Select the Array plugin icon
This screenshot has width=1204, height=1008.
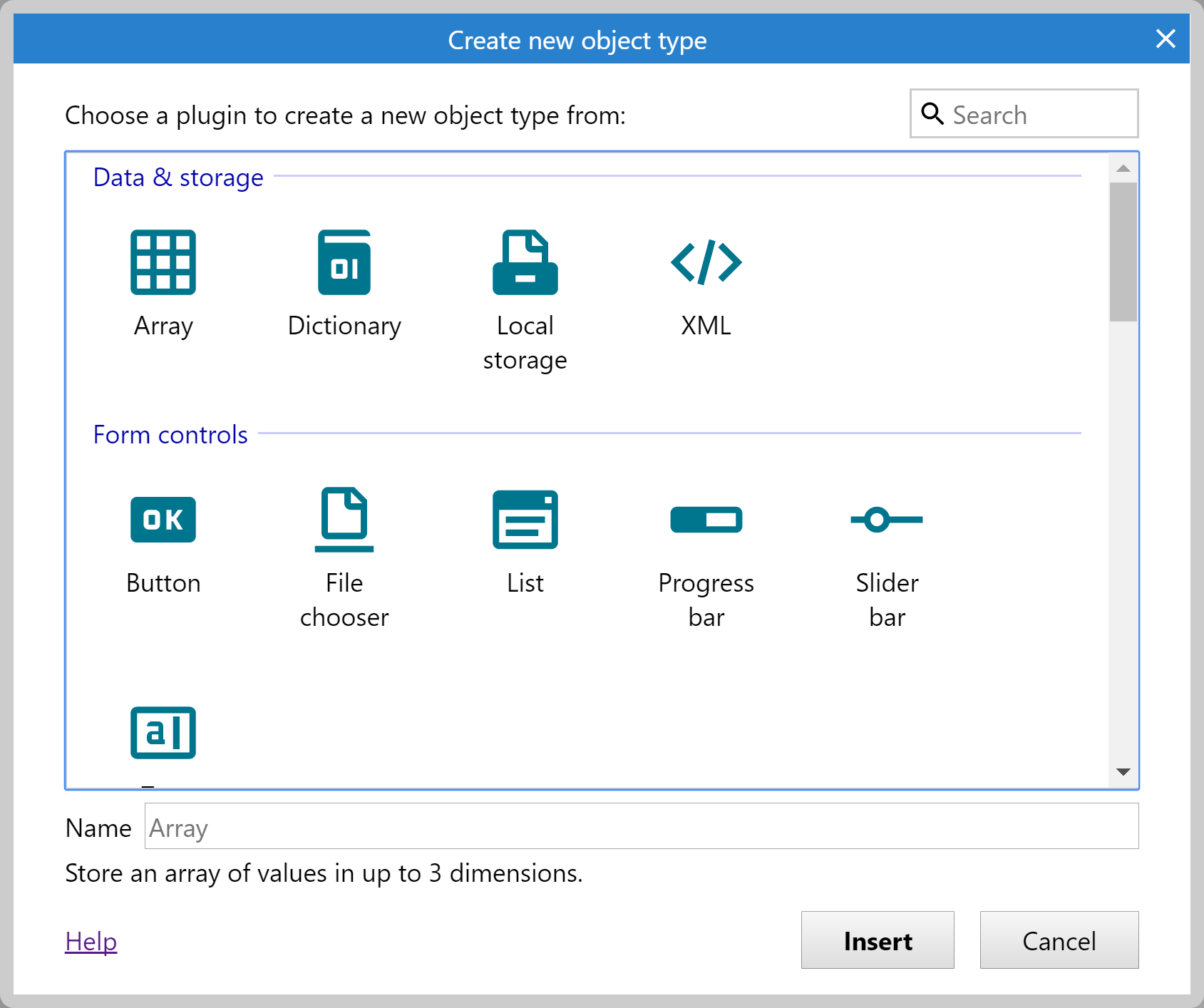[163, 262]
